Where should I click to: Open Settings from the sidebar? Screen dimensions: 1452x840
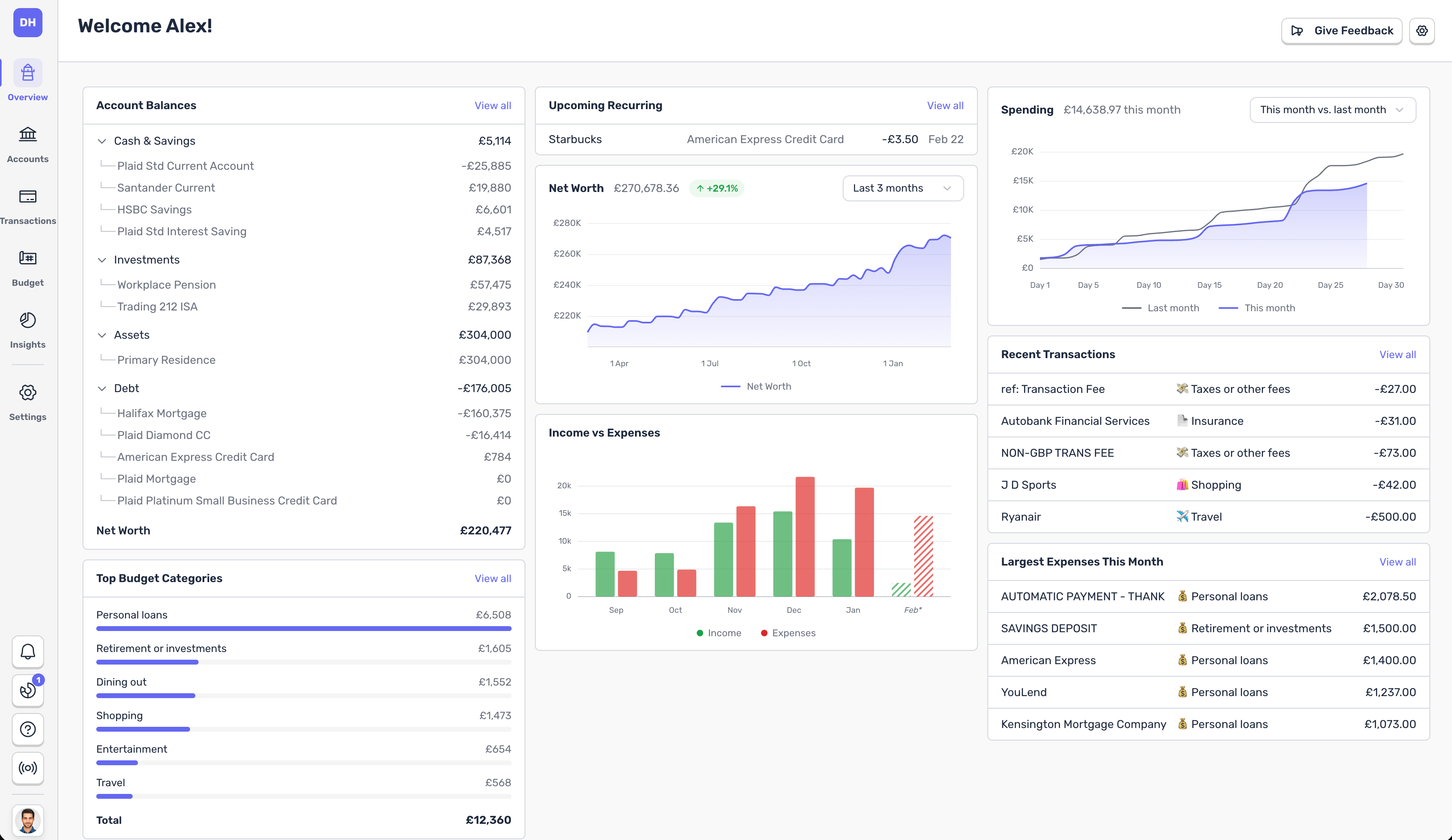pos(27,401)
